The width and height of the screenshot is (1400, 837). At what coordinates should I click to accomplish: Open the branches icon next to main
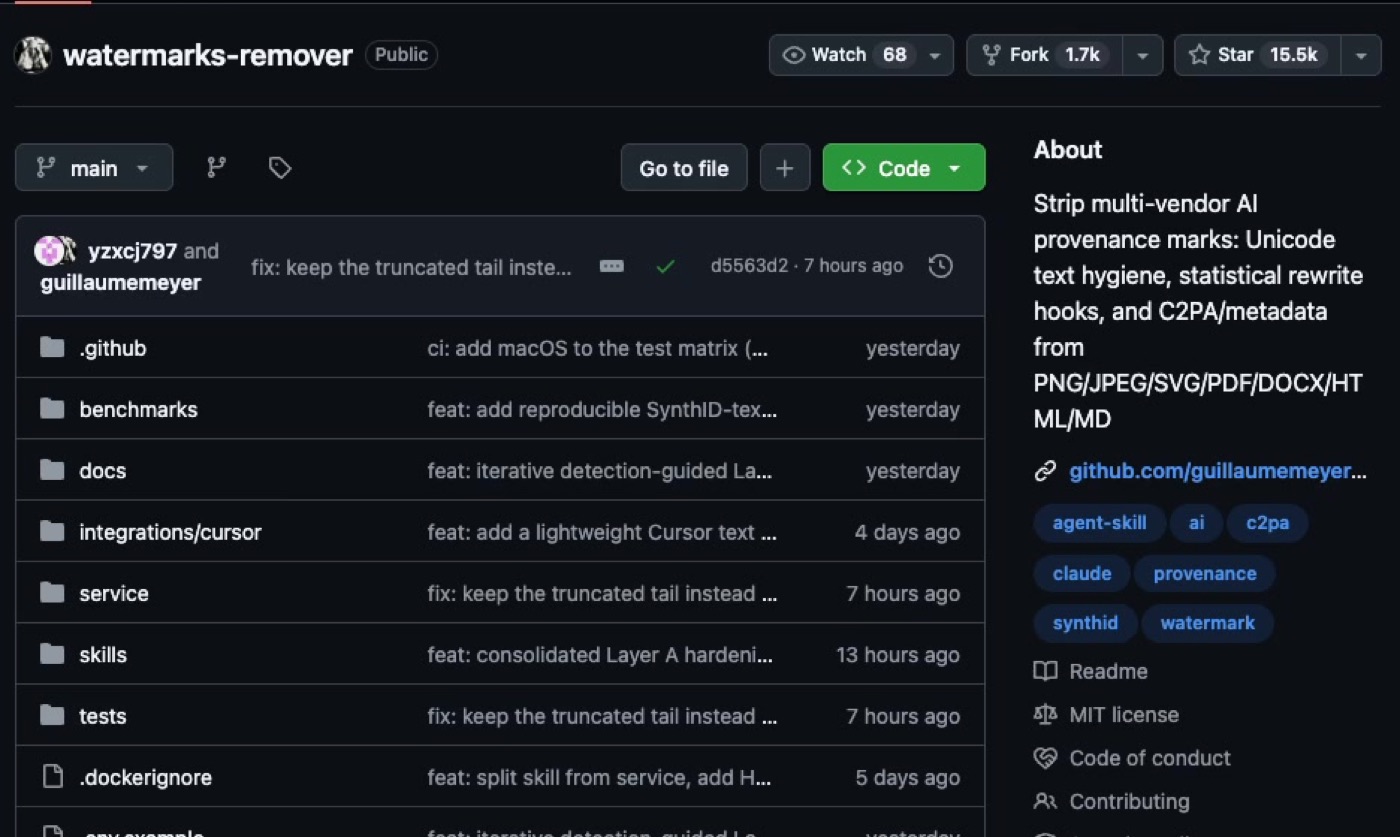[216, 168]
